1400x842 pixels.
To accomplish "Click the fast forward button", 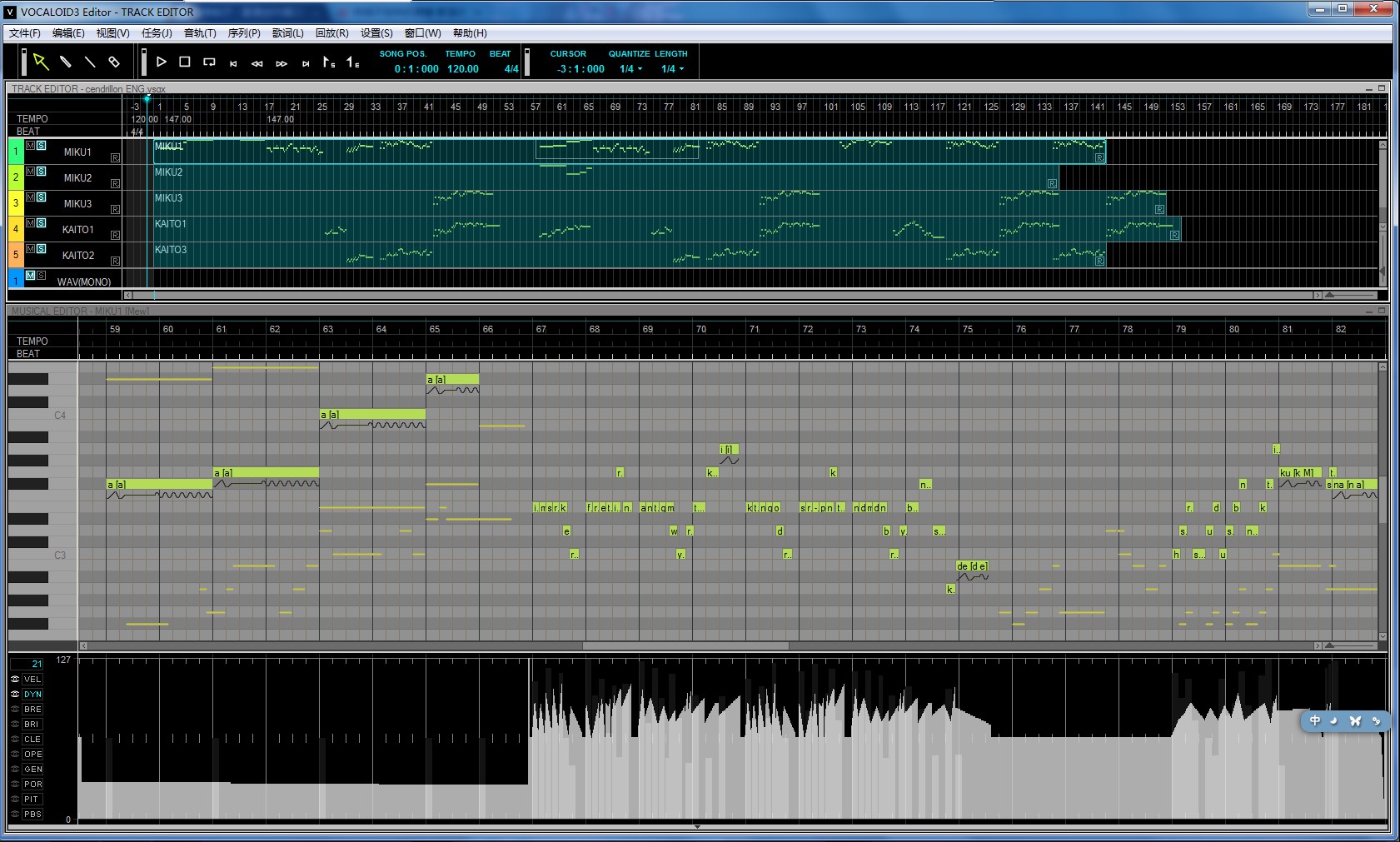I will point(281,63).
